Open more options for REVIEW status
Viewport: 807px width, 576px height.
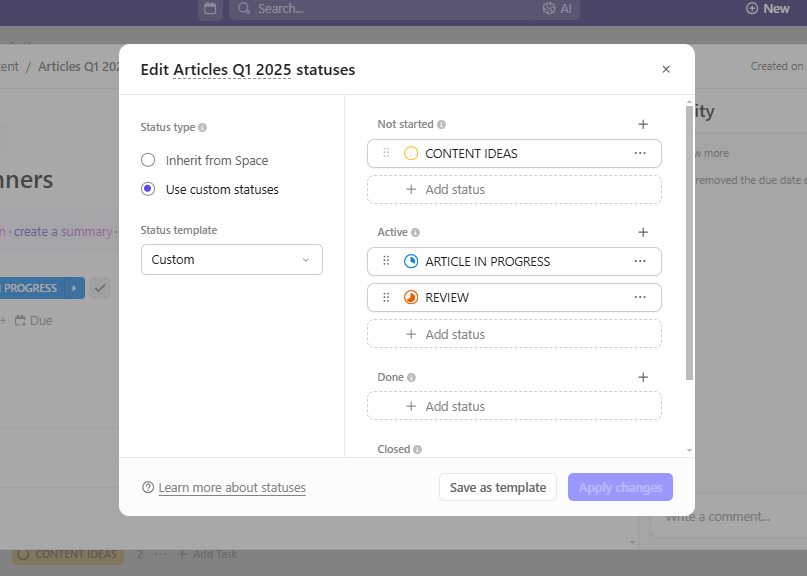click(640, 297)
